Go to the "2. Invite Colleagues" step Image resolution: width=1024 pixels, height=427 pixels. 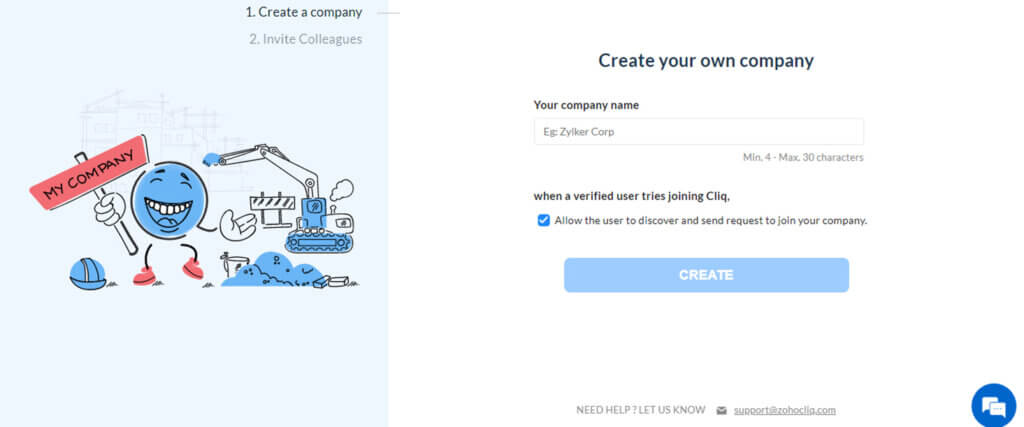click(x=305, y=39)
